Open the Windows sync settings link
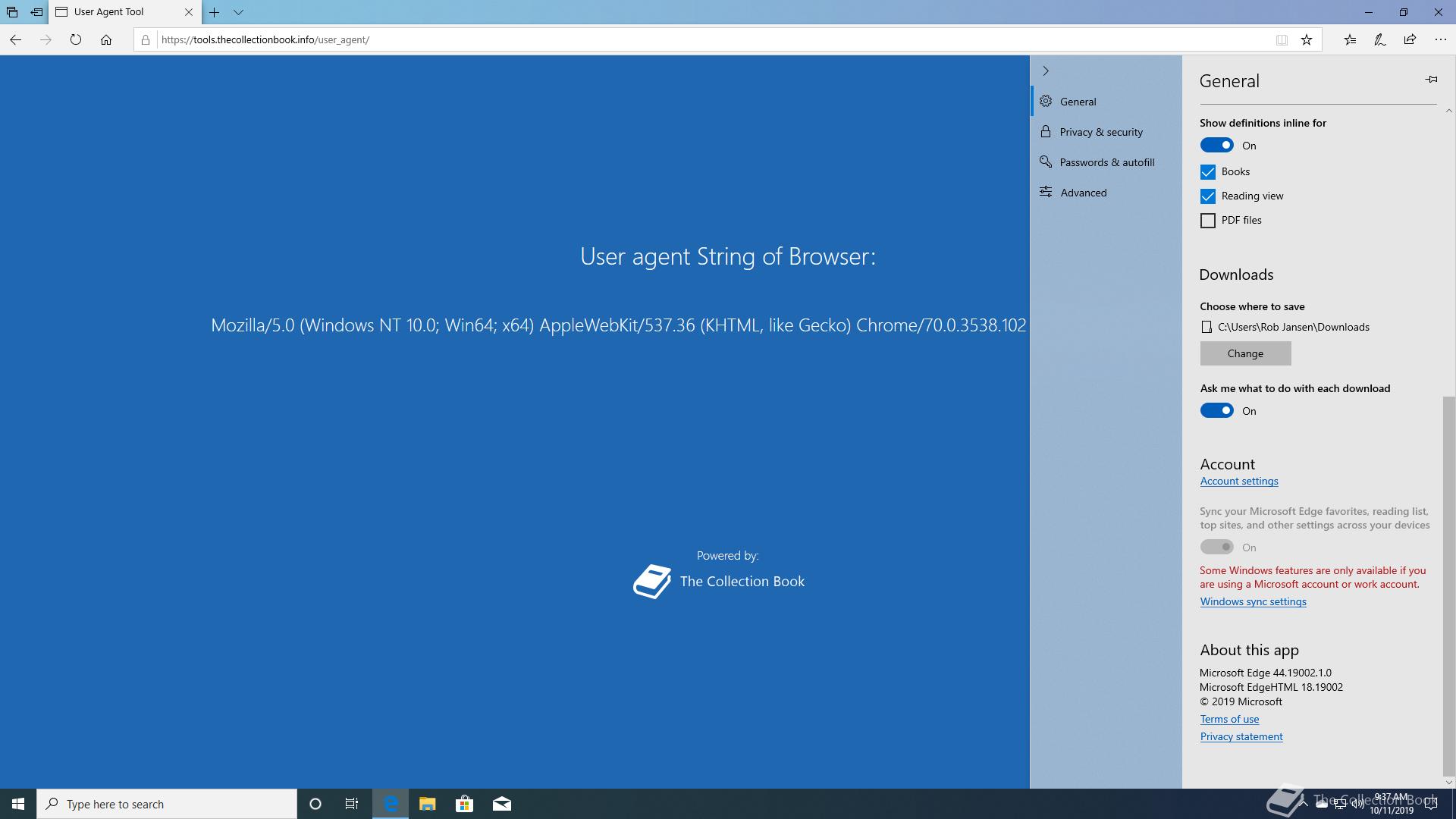 click(1253, 601)
